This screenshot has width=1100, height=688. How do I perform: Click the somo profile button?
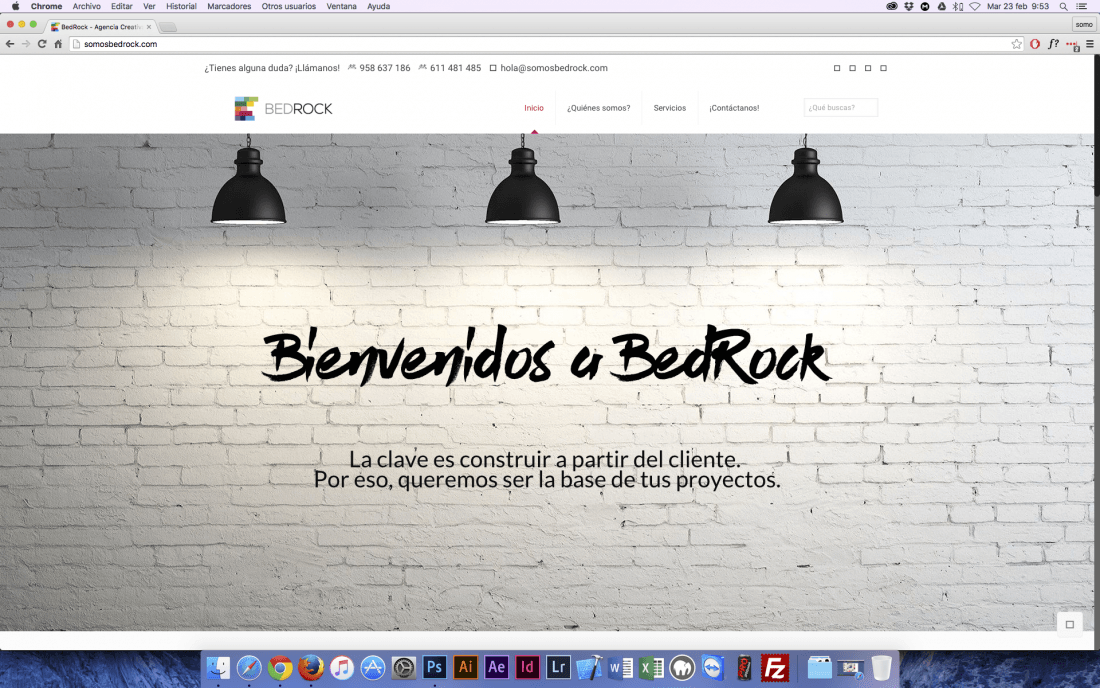(1084, 24)
